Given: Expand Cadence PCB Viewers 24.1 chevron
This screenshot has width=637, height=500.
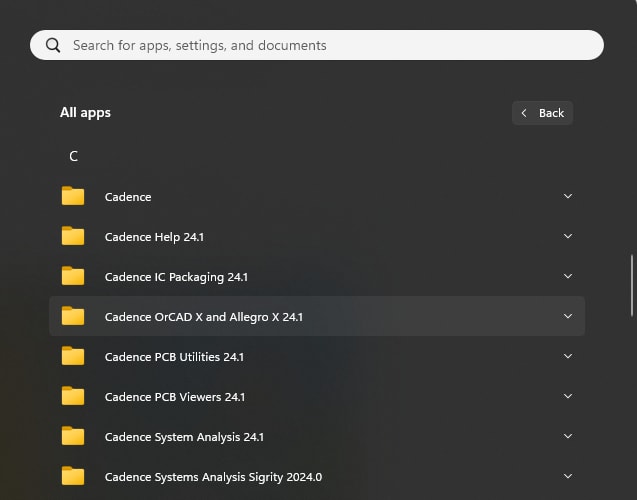Looking at the screenshot, I should (x=568, y=396).
